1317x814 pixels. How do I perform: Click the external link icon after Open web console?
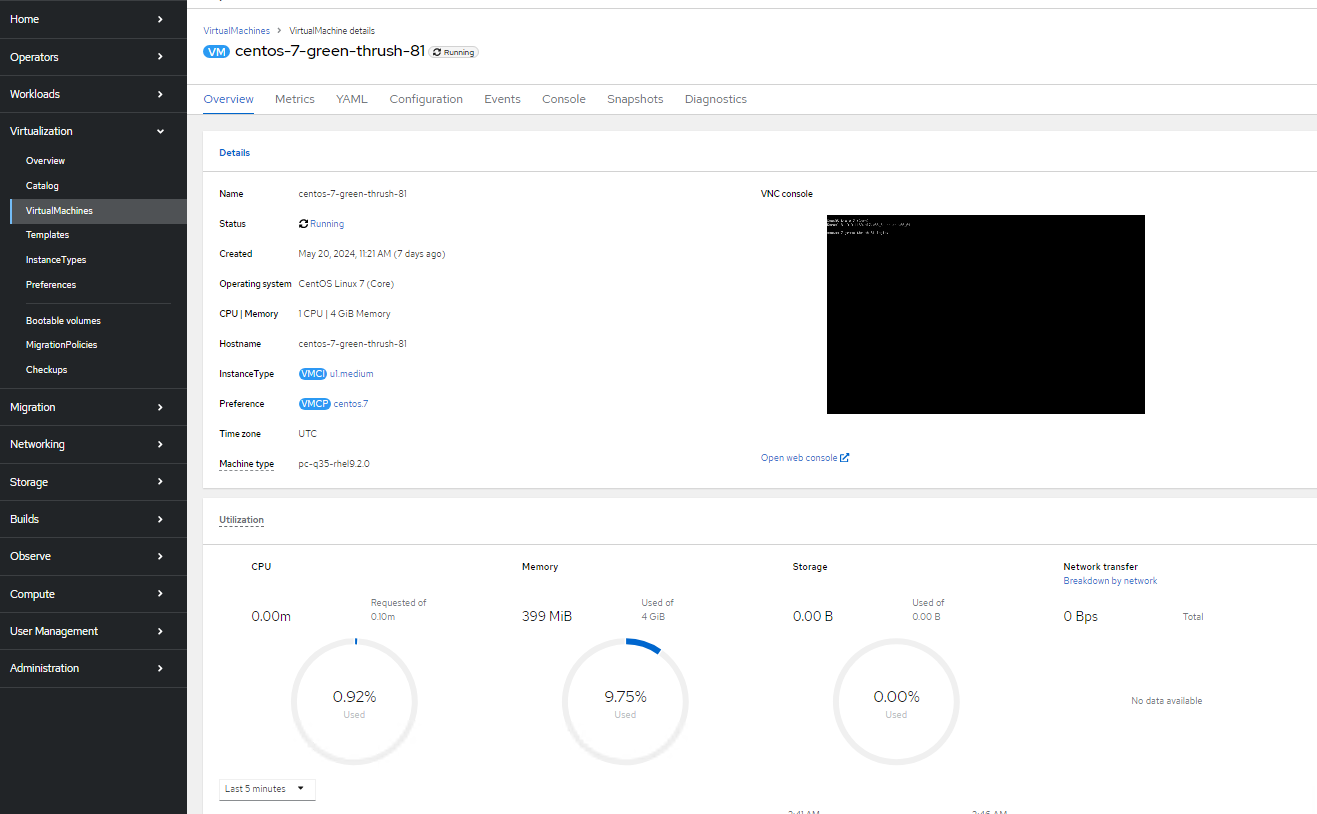(x=845, y=458)
